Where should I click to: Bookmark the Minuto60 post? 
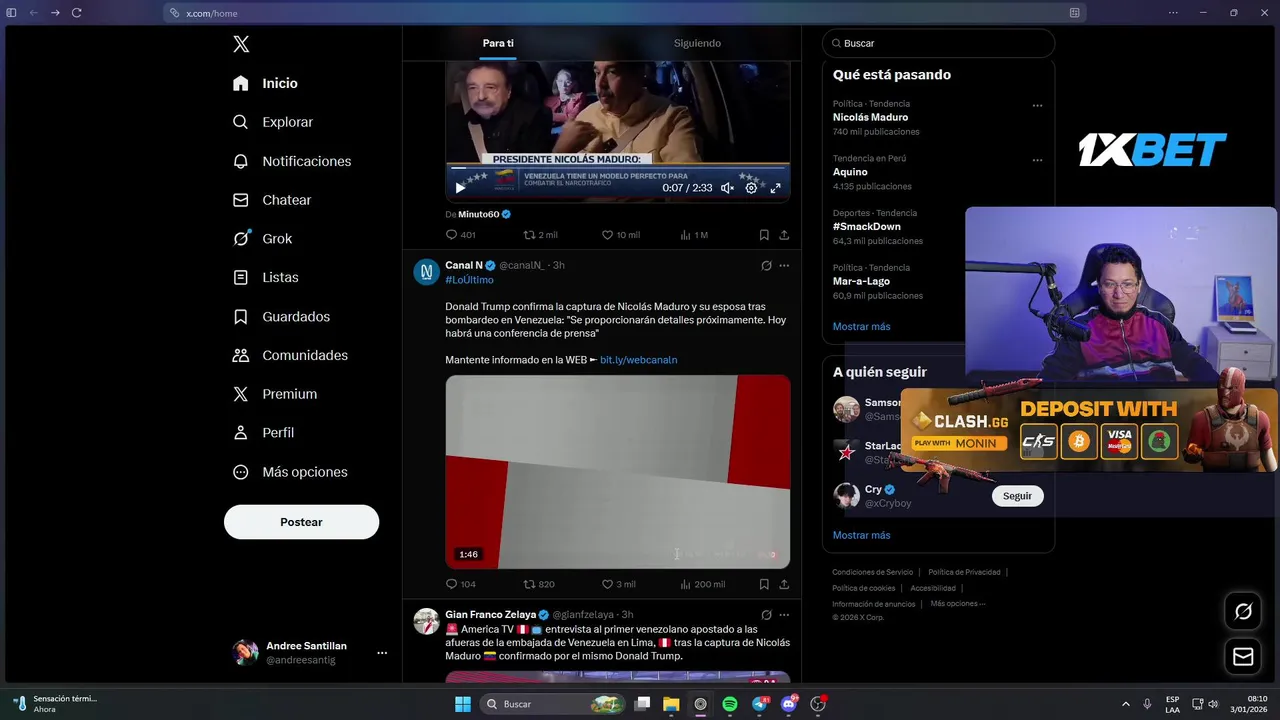[764, 235]
